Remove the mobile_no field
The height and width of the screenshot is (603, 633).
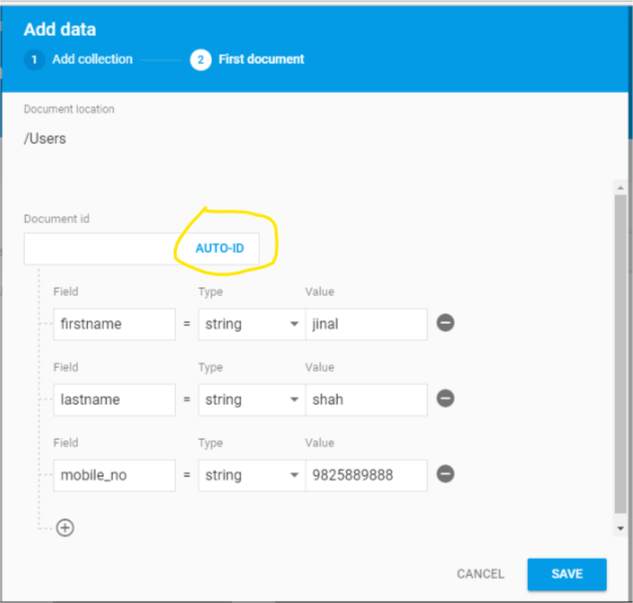pyautogui.click(x=446, y=475)
